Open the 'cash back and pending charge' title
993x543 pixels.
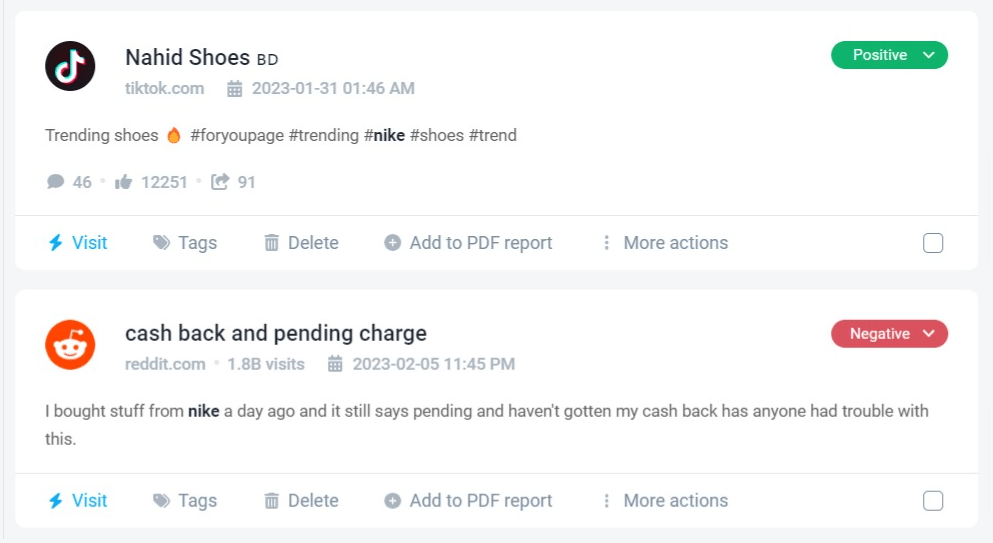[276, 333]
